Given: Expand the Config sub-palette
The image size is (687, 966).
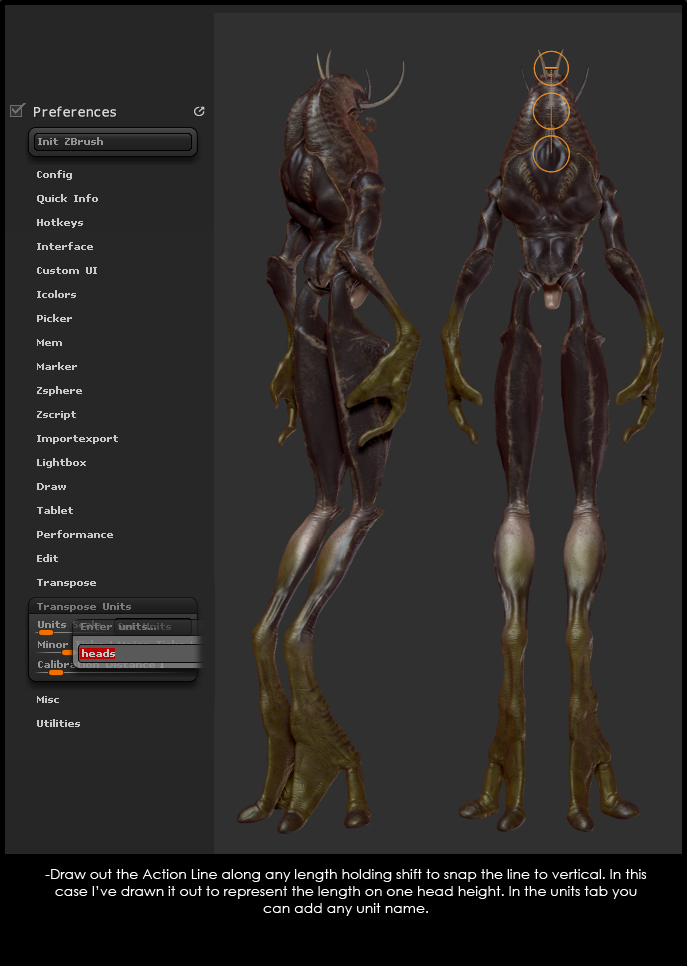Looking at the screenshot, I should click(54, 174).
